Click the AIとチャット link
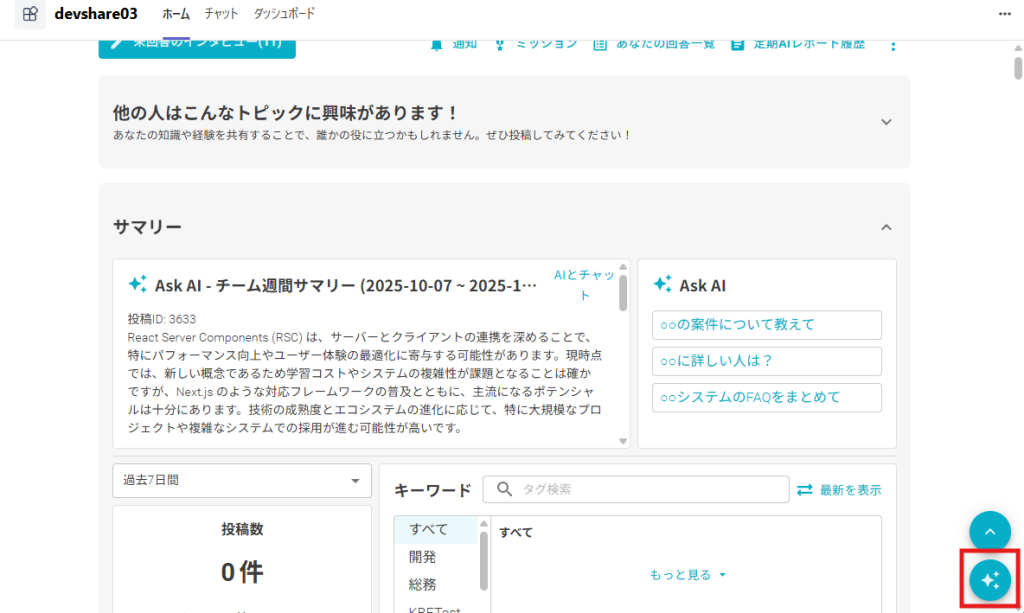Image resolution: width=1024 pixels, height=613 pixels. click(x=584, y=285)
